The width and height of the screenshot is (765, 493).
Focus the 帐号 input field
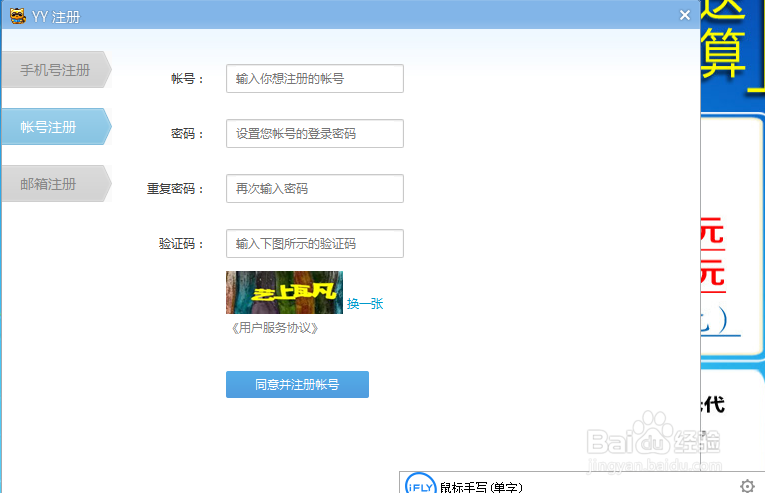click(x=315, y=79)
